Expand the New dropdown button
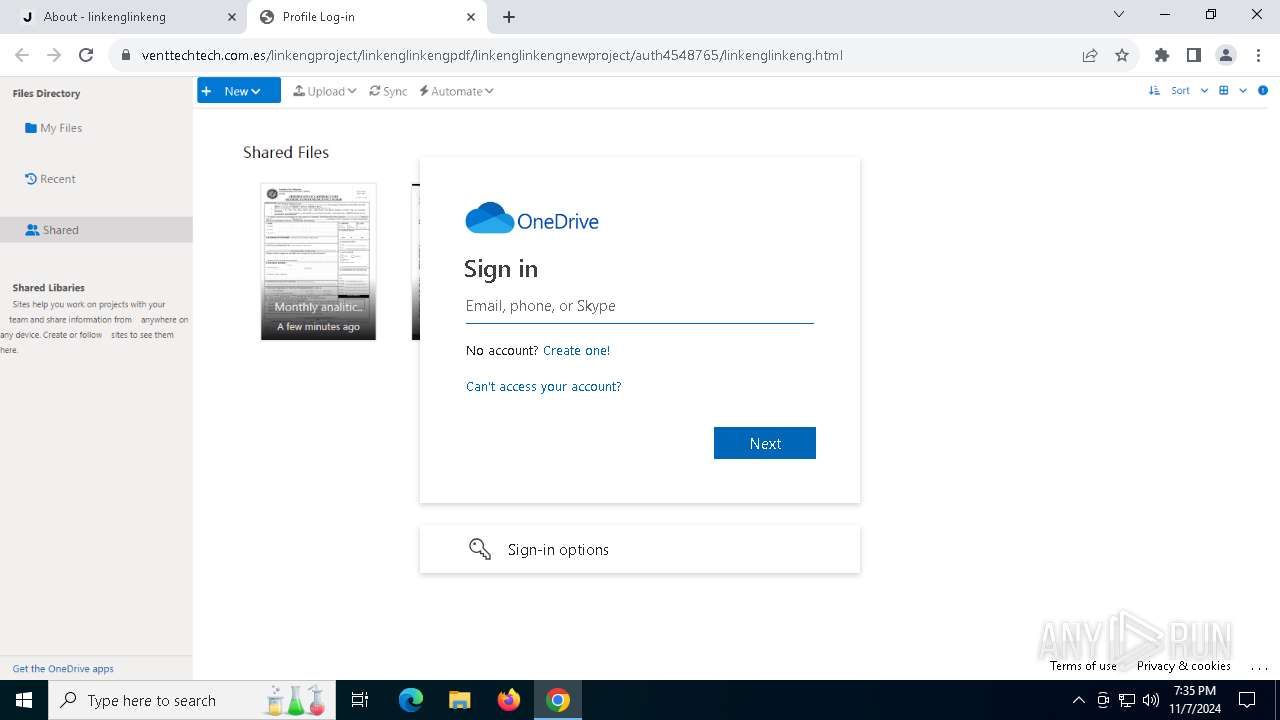This screenshot has width=1280, height=720. [238, 91]
